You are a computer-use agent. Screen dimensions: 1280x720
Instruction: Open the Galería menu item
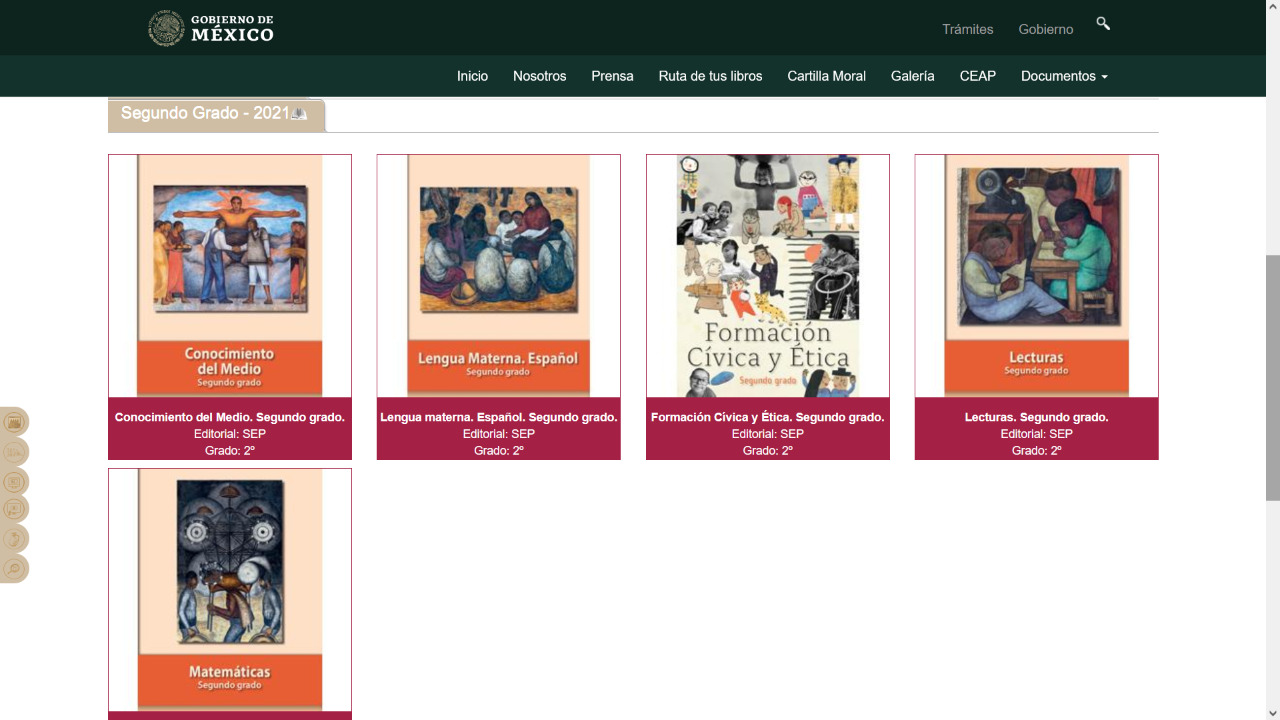pyautogui.click(x=912, y=76)
